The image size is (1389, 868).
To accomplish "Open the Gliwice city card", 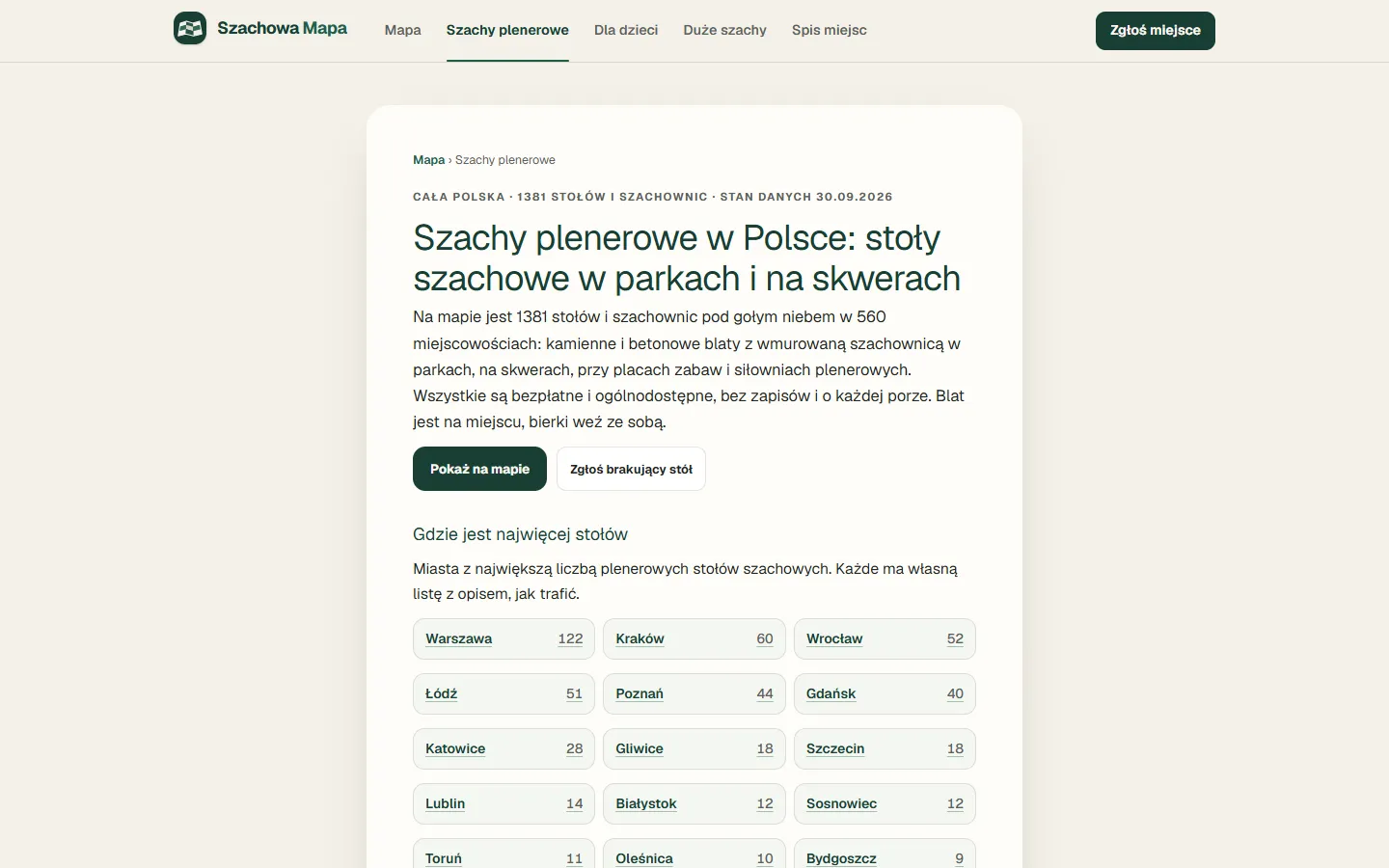I will click(694, 748).
